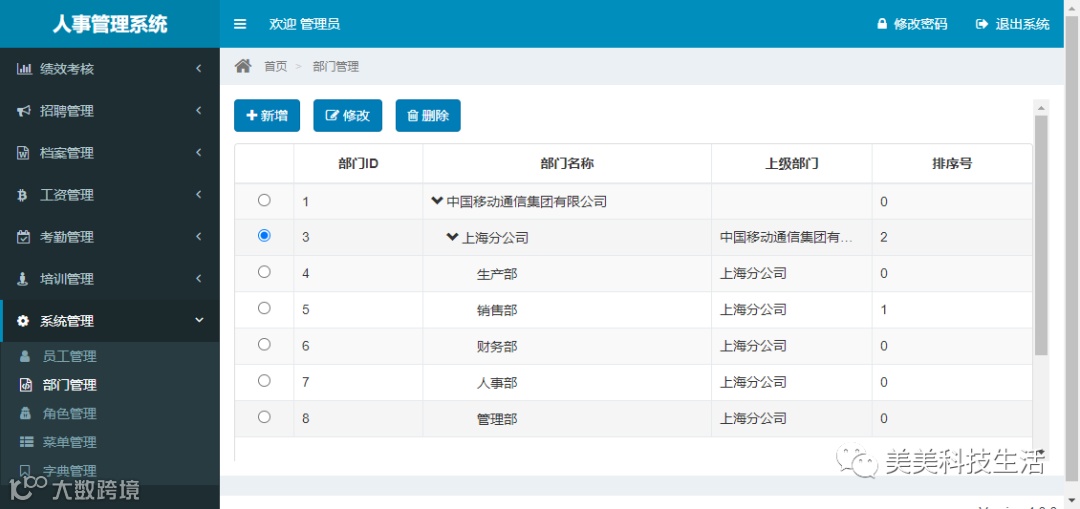The width and height of the screenshot is (1080, 509).
Task: Click the 人事管理系统 title logo
Action: [x=110, y=24]
